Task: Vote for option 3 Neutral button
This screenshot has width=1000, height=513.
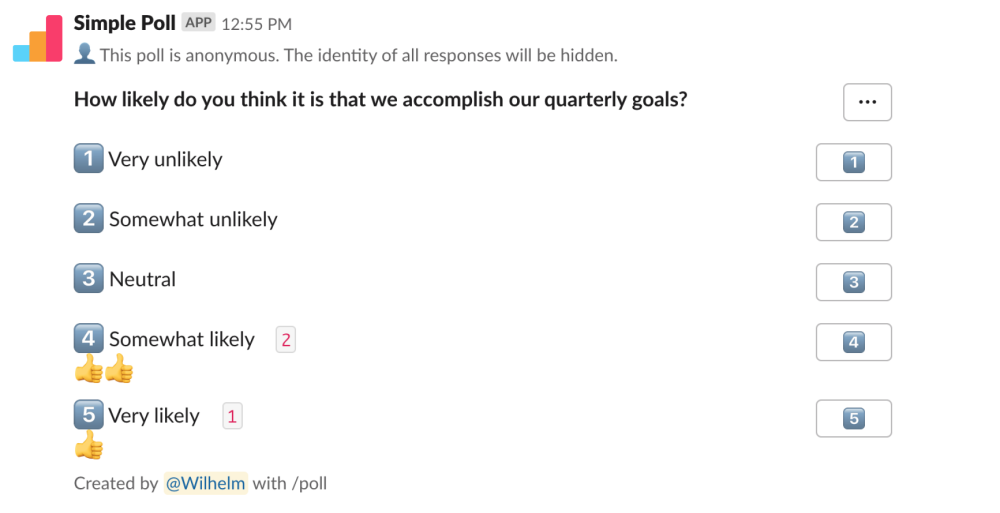Action: 853,282
